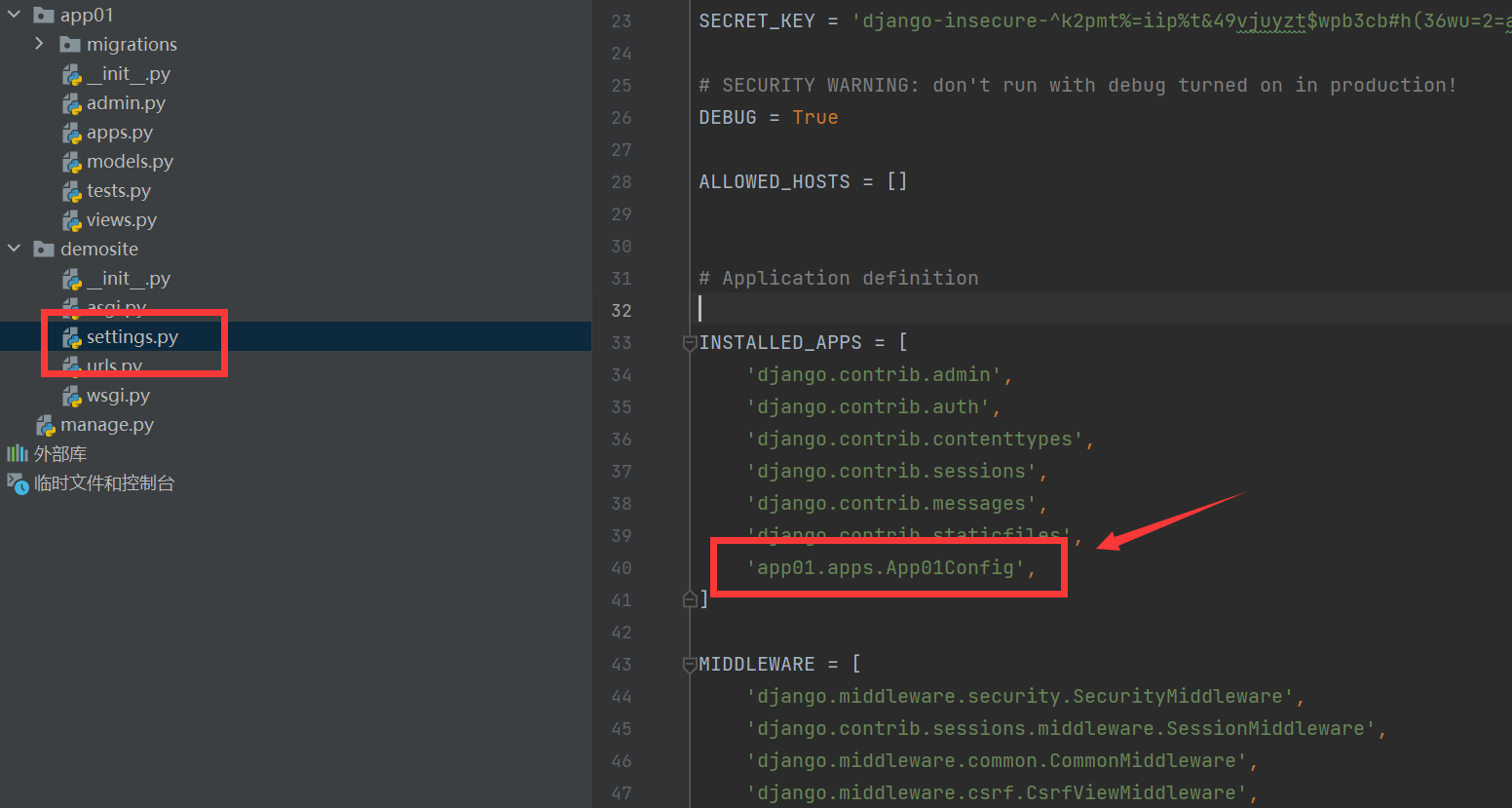Click line number 32 in gutter
The height and width of the screenshot is (808, 1512).
(622, 310)
